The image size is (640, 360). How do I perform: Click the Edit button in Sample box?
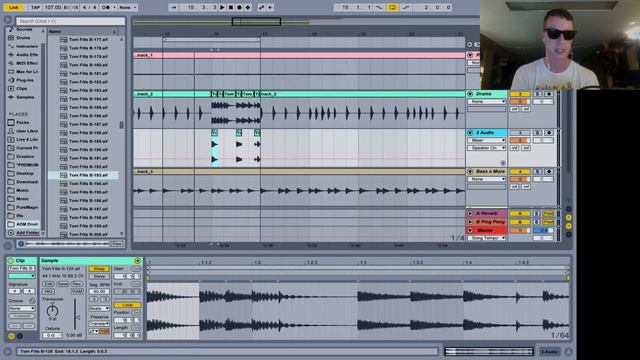tap(48, 284)
